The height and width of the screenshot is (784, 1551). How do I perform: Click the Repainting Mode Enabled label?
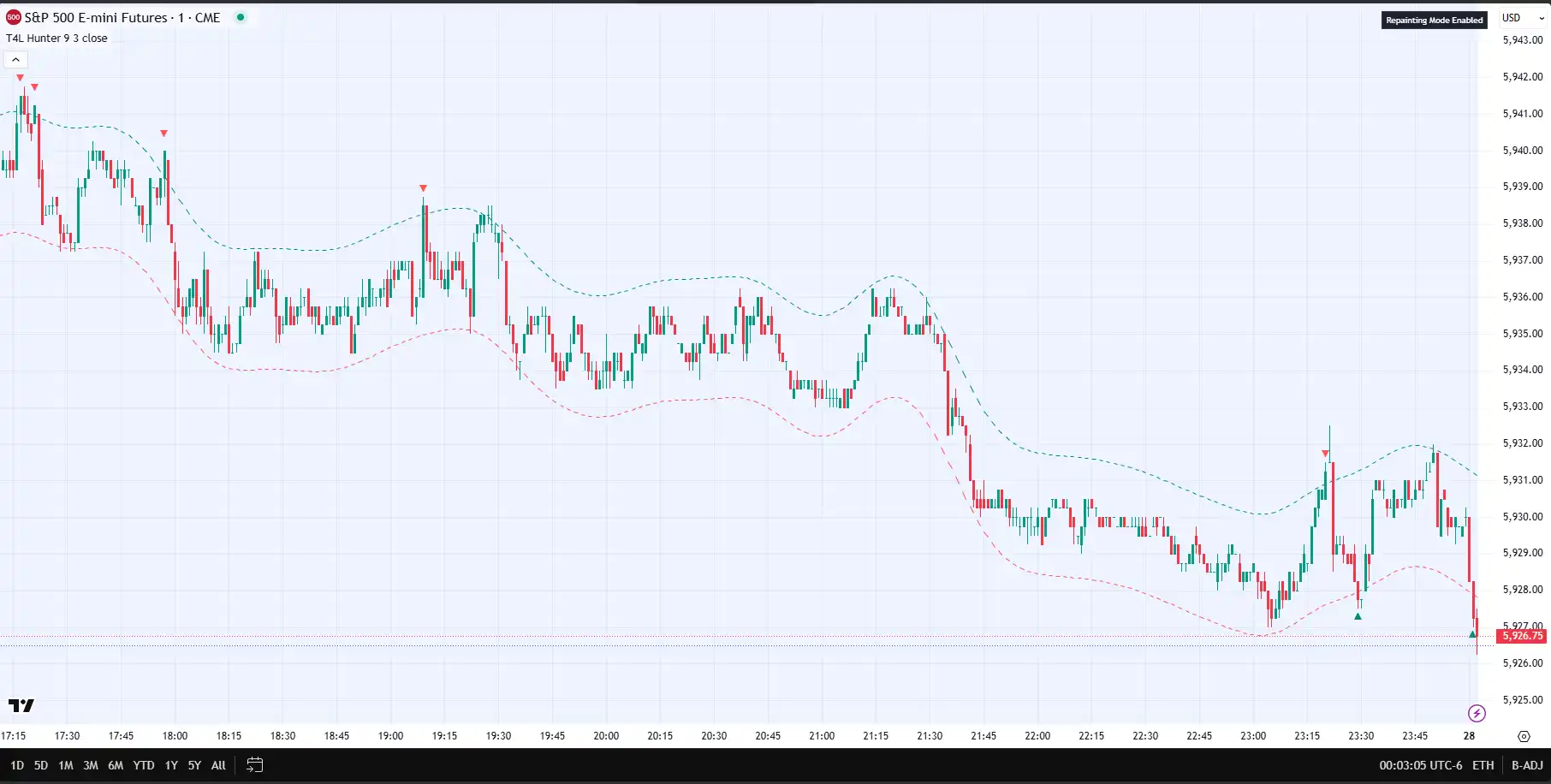click(x=1434, y=20)
